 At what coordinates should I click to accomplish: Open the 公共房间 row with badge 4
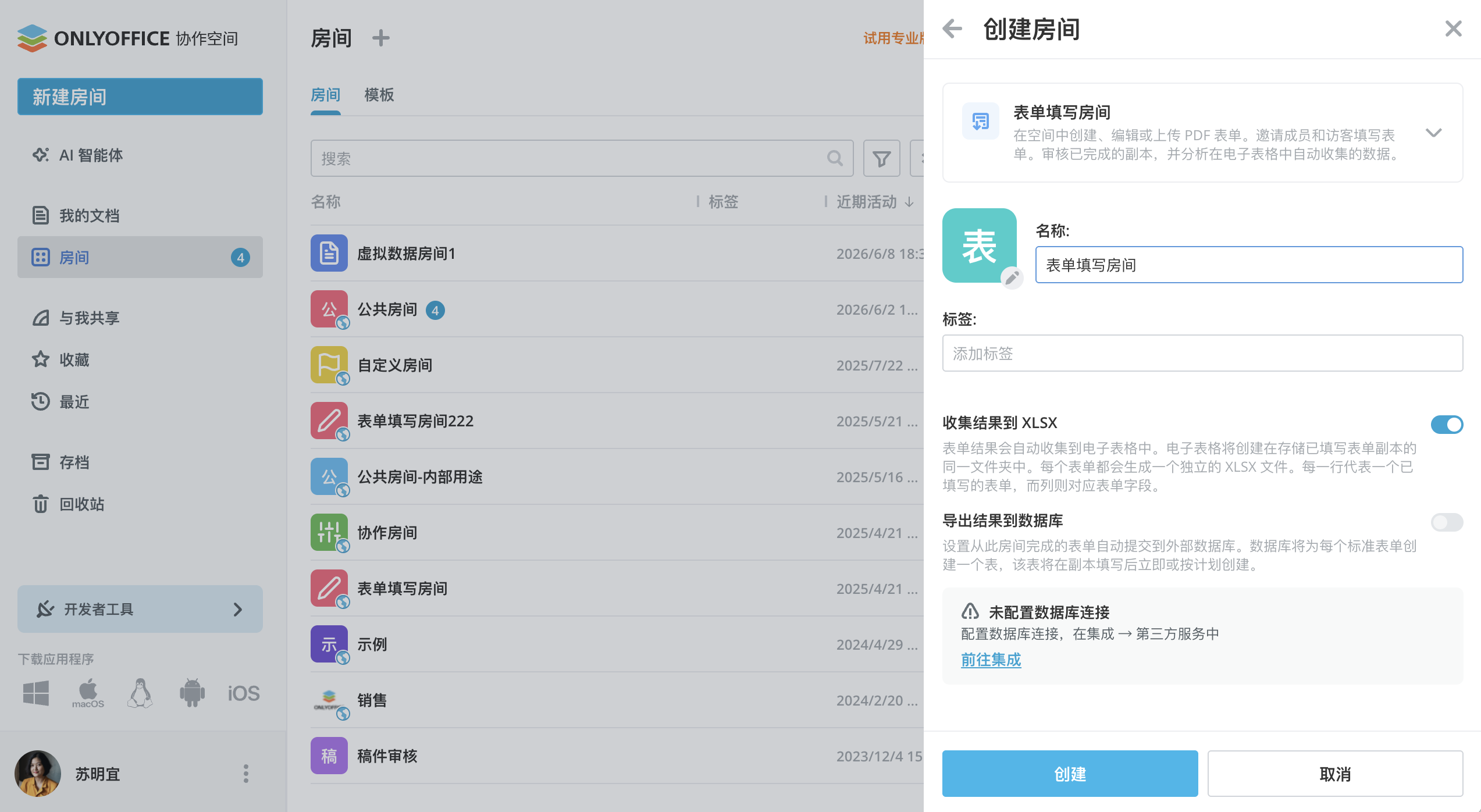coord(617,309)
